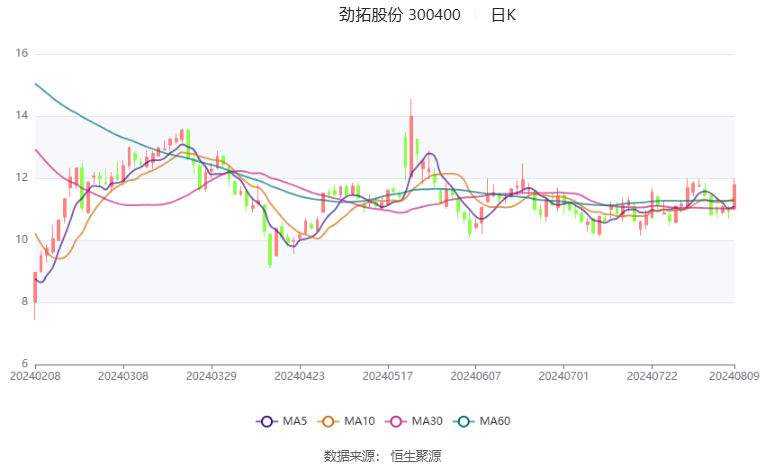
Task: Click the 恒生聚源 data source text
Action: 416,455
